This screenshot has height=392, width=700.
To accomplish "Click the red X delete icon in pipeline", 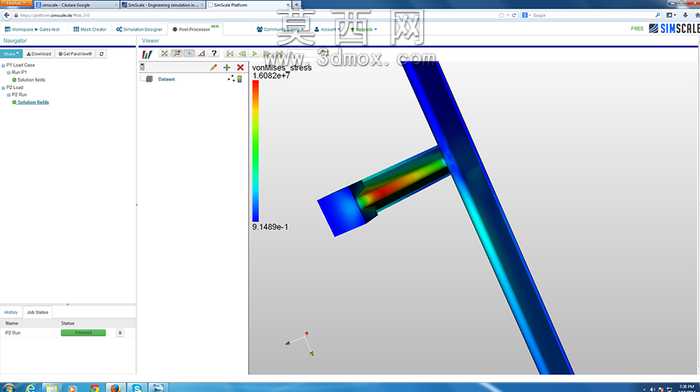I will [240, 67].
